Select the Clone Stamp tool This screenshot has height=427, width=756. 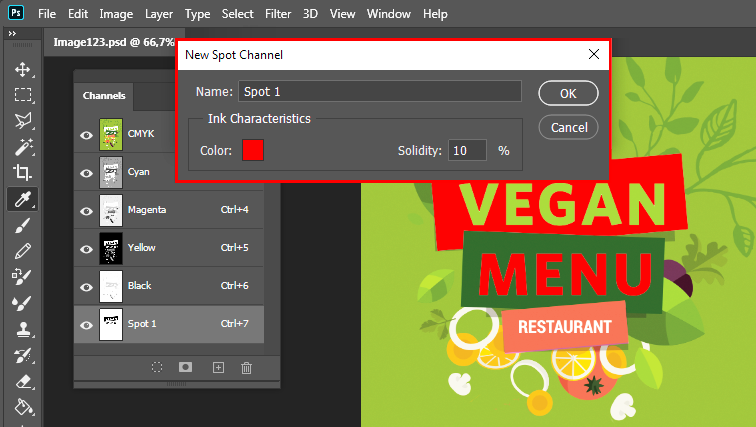pos(22,328)
